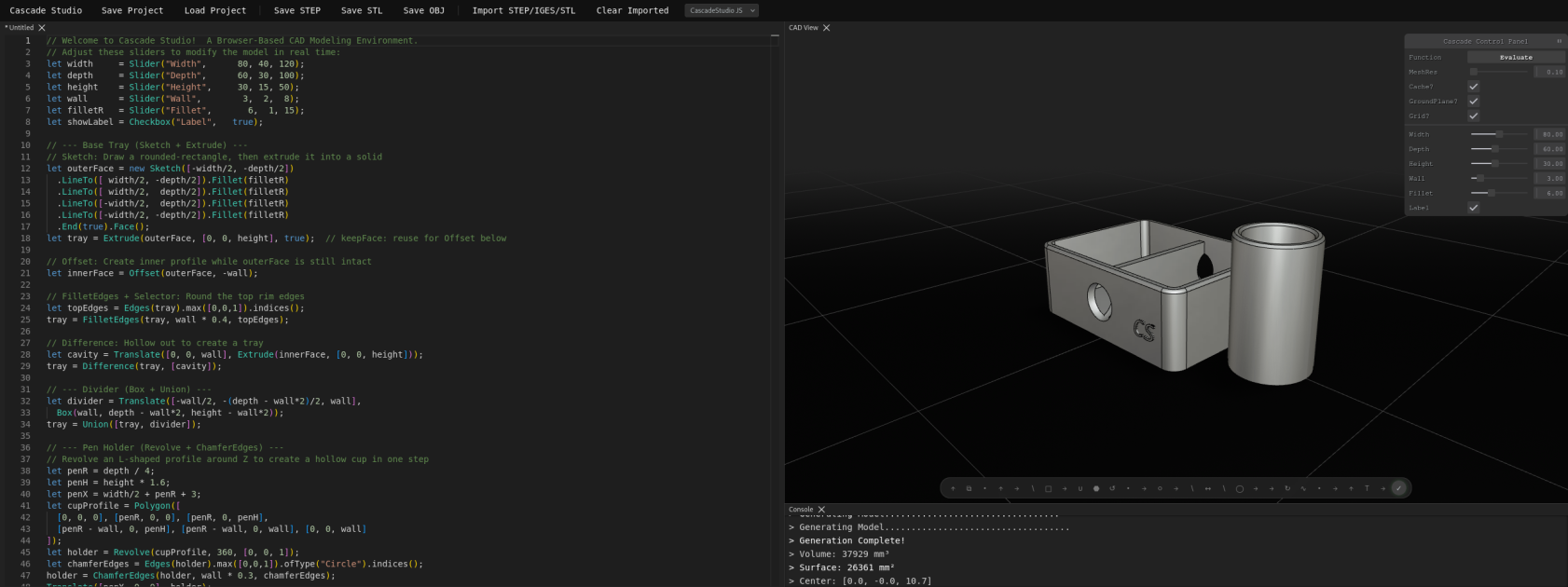Image resolution: width=1568 pixels, height=587 pixels.
Task: Select the text 'T' tool in CAD toolbar
Action: coord(1367,488)
